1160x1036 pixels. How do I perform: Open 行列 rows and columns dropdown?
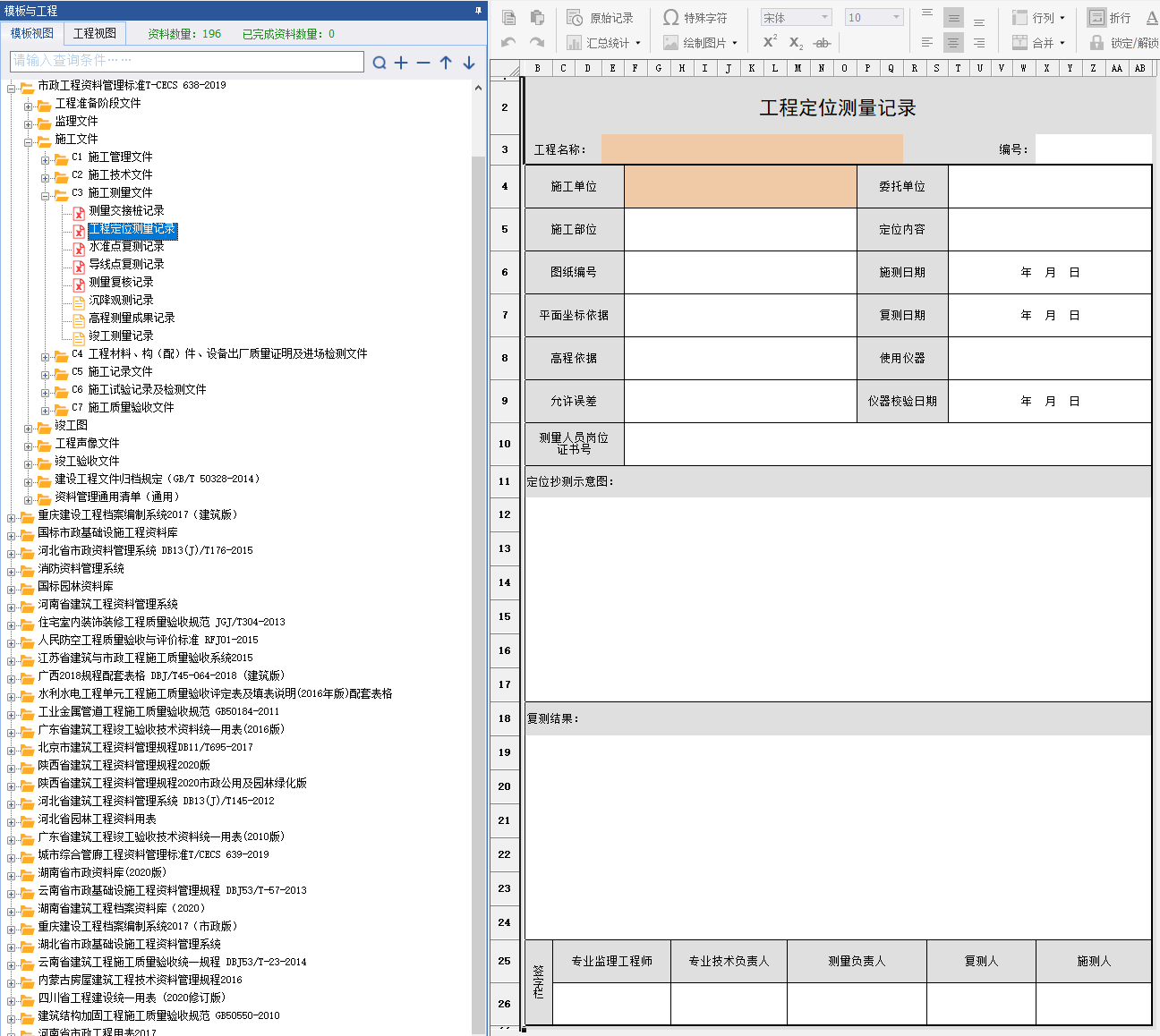pos(1039,18)
